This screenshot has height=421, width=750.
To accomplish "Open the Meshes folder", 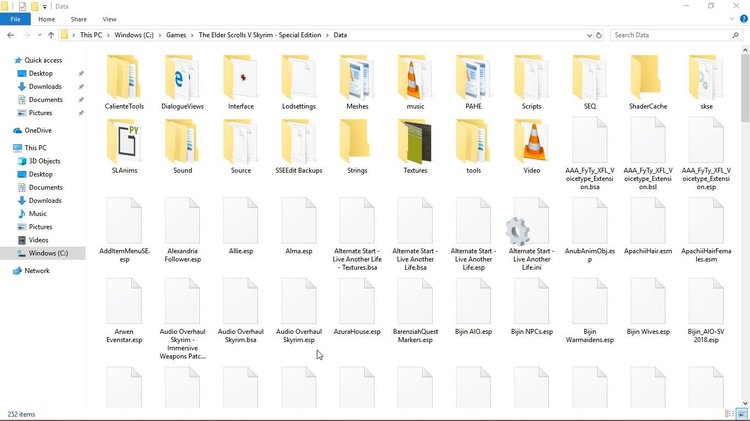I will [357, 82].
